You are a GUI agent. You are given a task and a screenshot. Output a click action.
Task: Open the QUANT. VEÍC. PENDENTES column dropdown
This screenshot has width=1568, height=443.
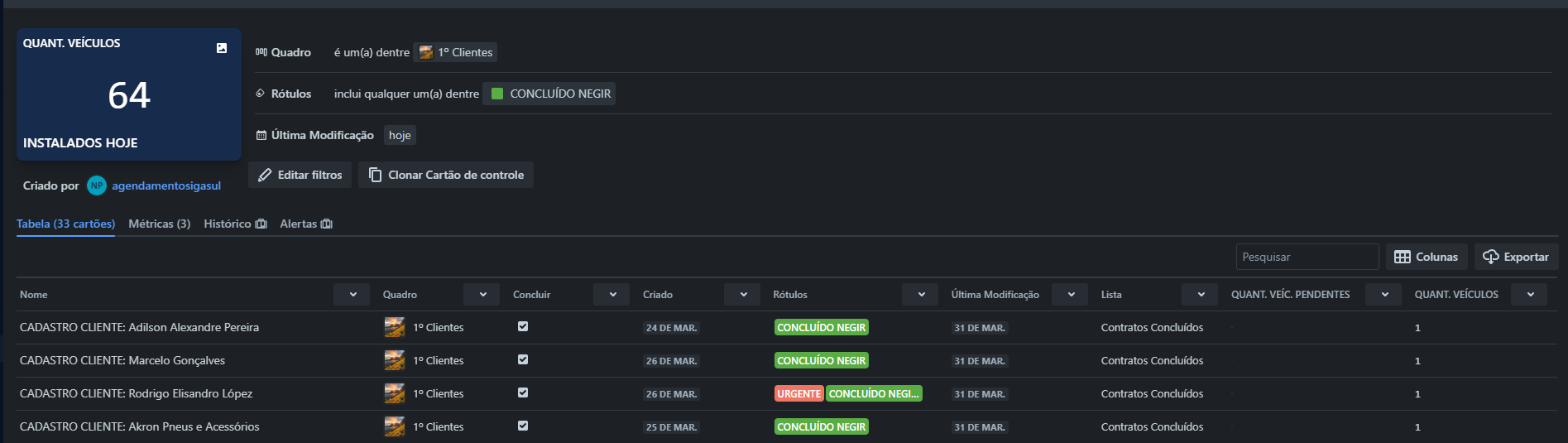point(1383,294)
